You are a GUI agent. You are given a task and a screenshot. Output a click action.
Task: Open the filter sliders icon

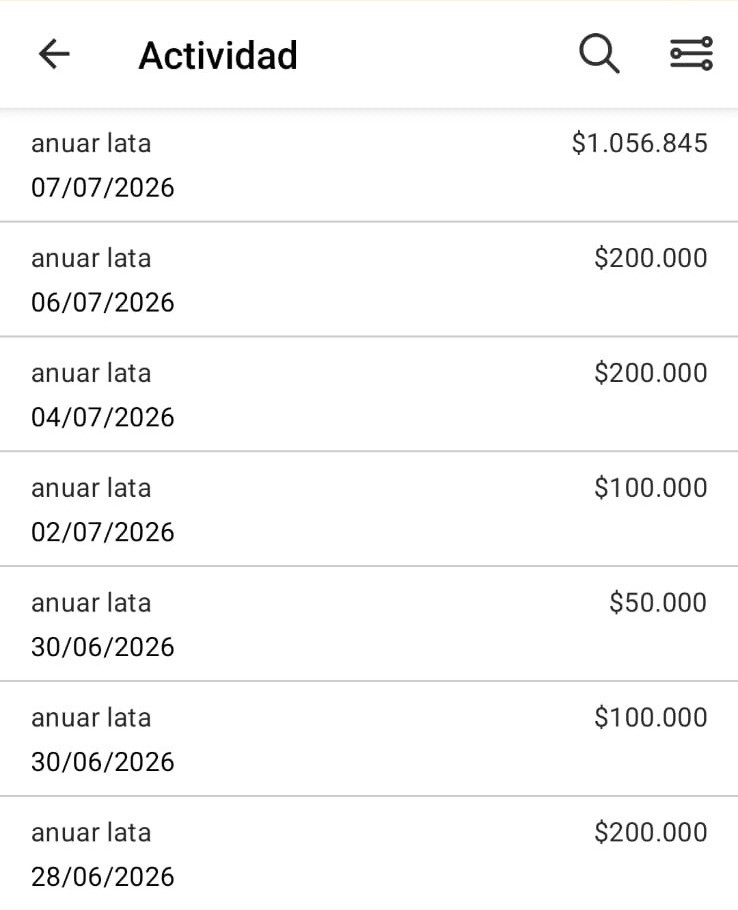point(691,54)
